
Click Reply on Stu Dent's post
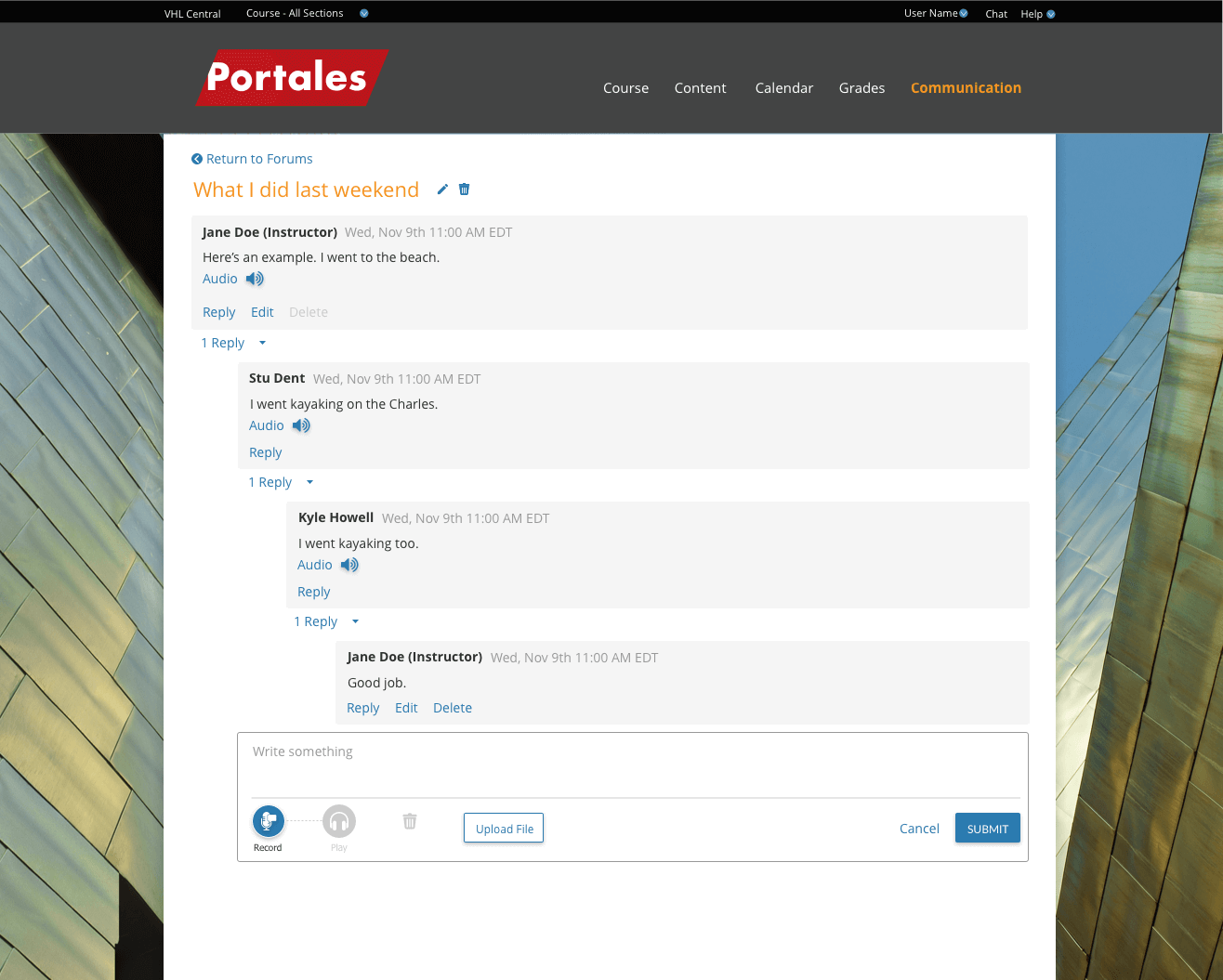[x=266, y=452]
